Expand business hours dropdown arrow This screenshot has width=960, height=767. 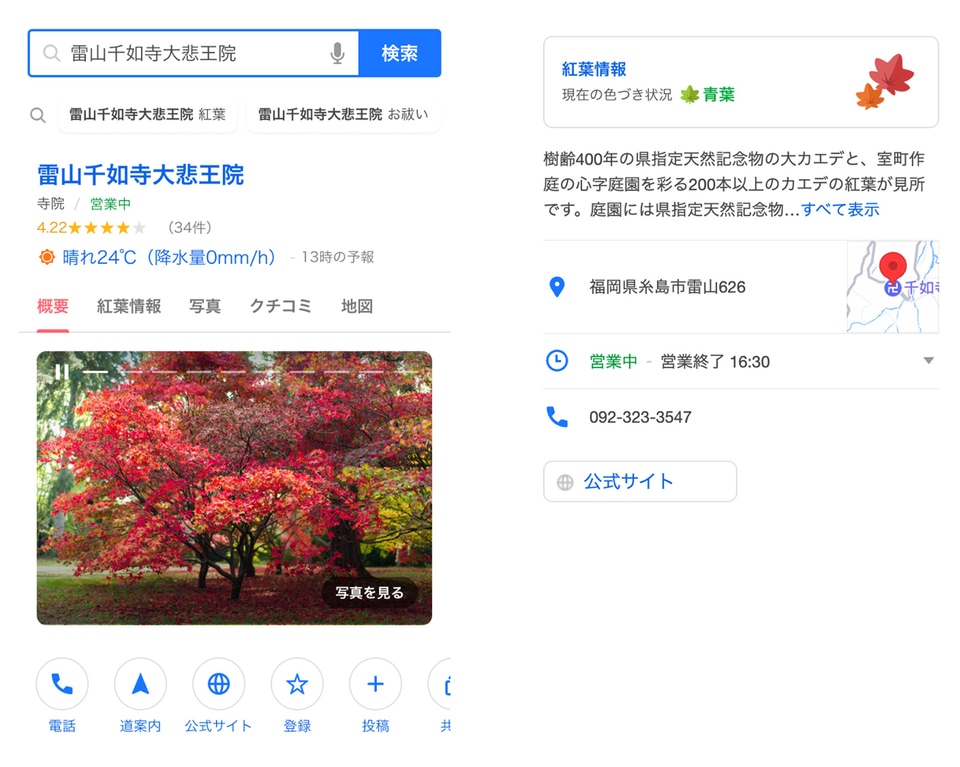tap(928, 361)
